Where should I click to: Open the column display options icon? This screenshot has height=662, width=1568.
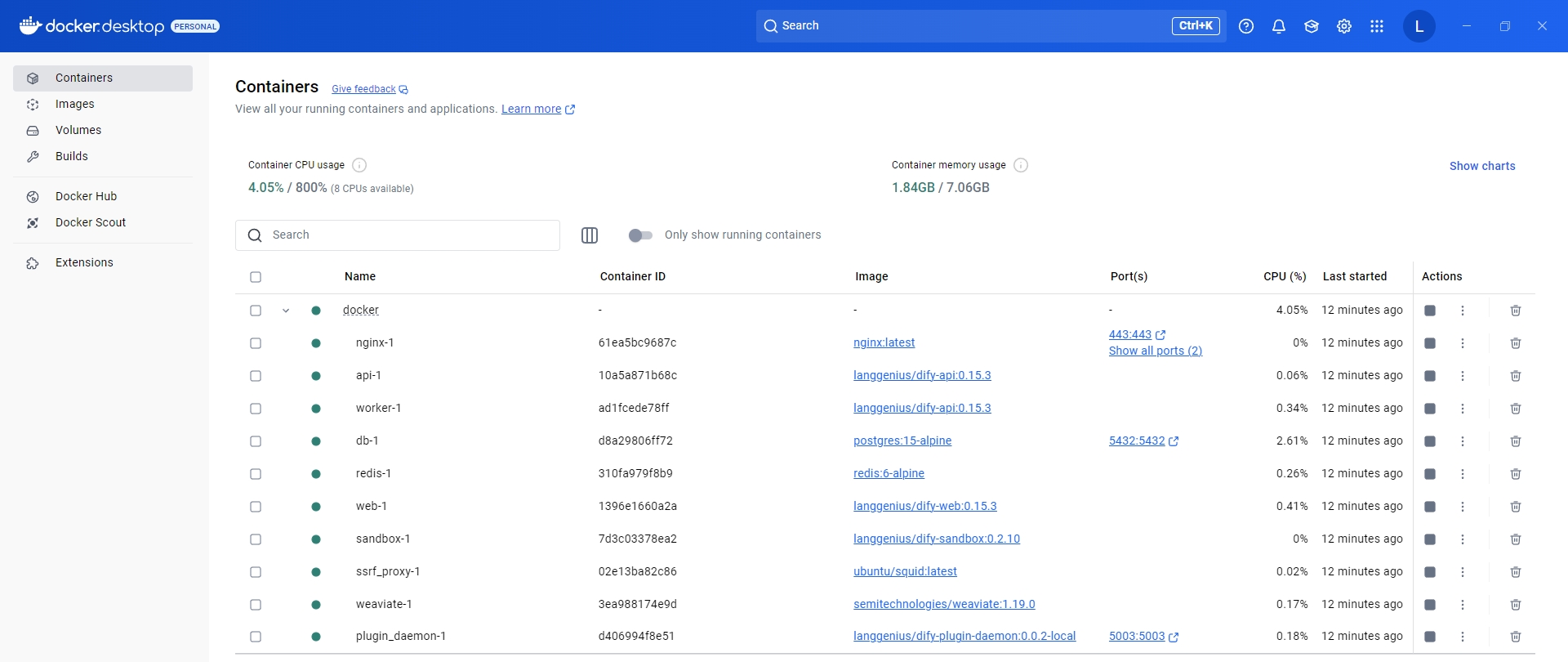590,235
